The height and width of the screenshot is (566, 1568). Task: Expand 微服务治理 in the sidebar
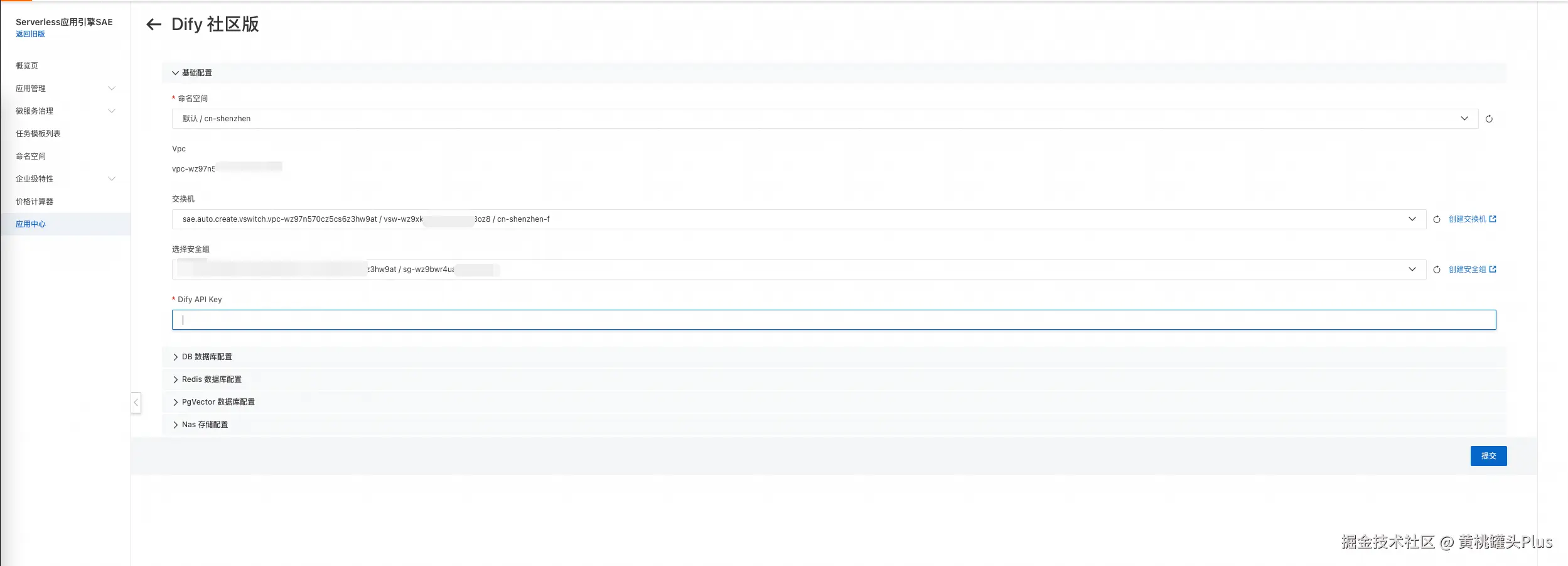click(x=65, y=111)
